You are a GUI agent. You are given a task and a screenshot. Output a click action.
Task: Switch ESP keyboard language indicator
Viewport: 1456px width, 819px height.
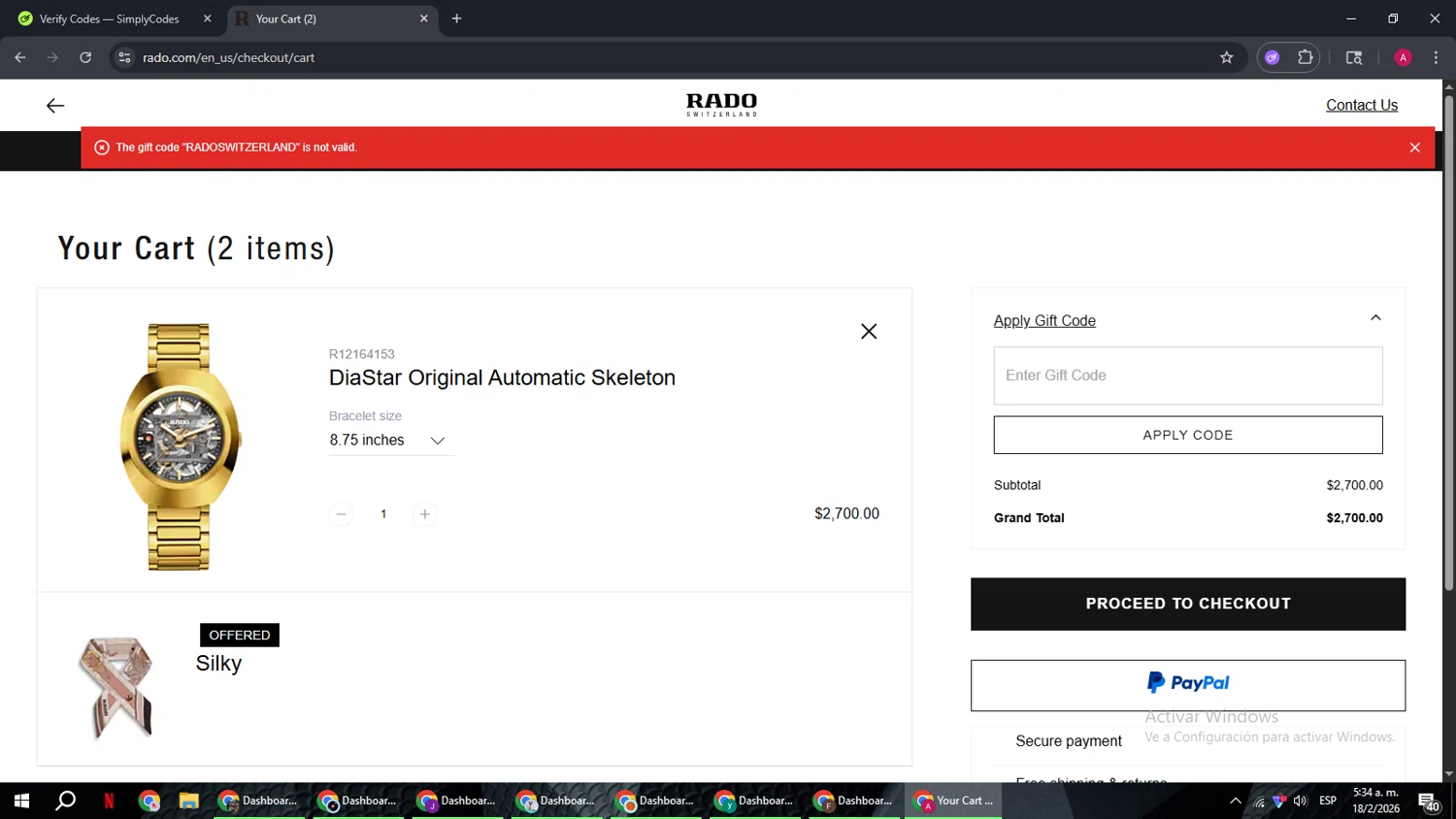[x=1328, y=801]
